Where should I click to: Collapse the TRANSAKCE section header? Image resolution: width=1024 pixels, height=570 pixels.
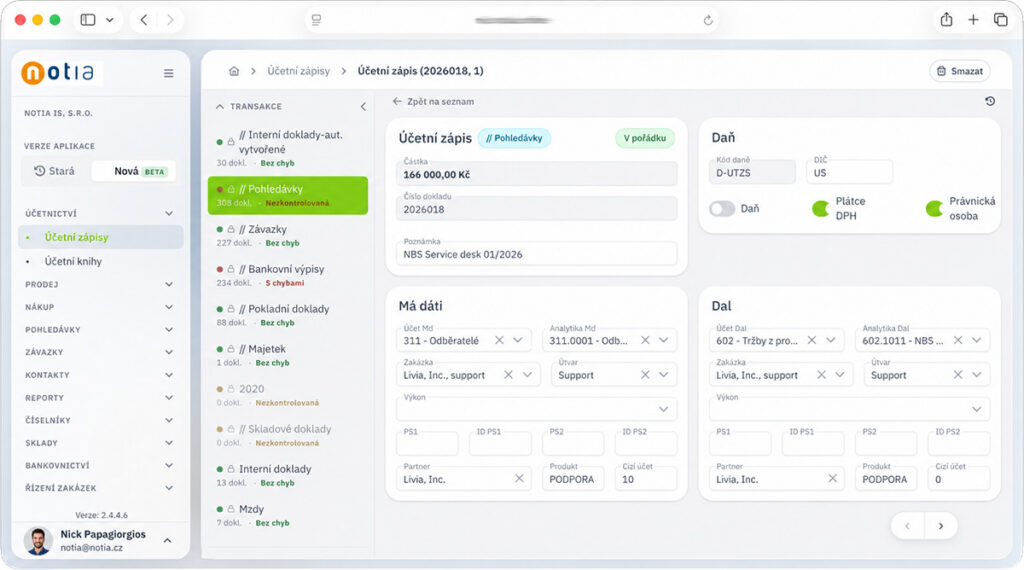coord(249,106)
